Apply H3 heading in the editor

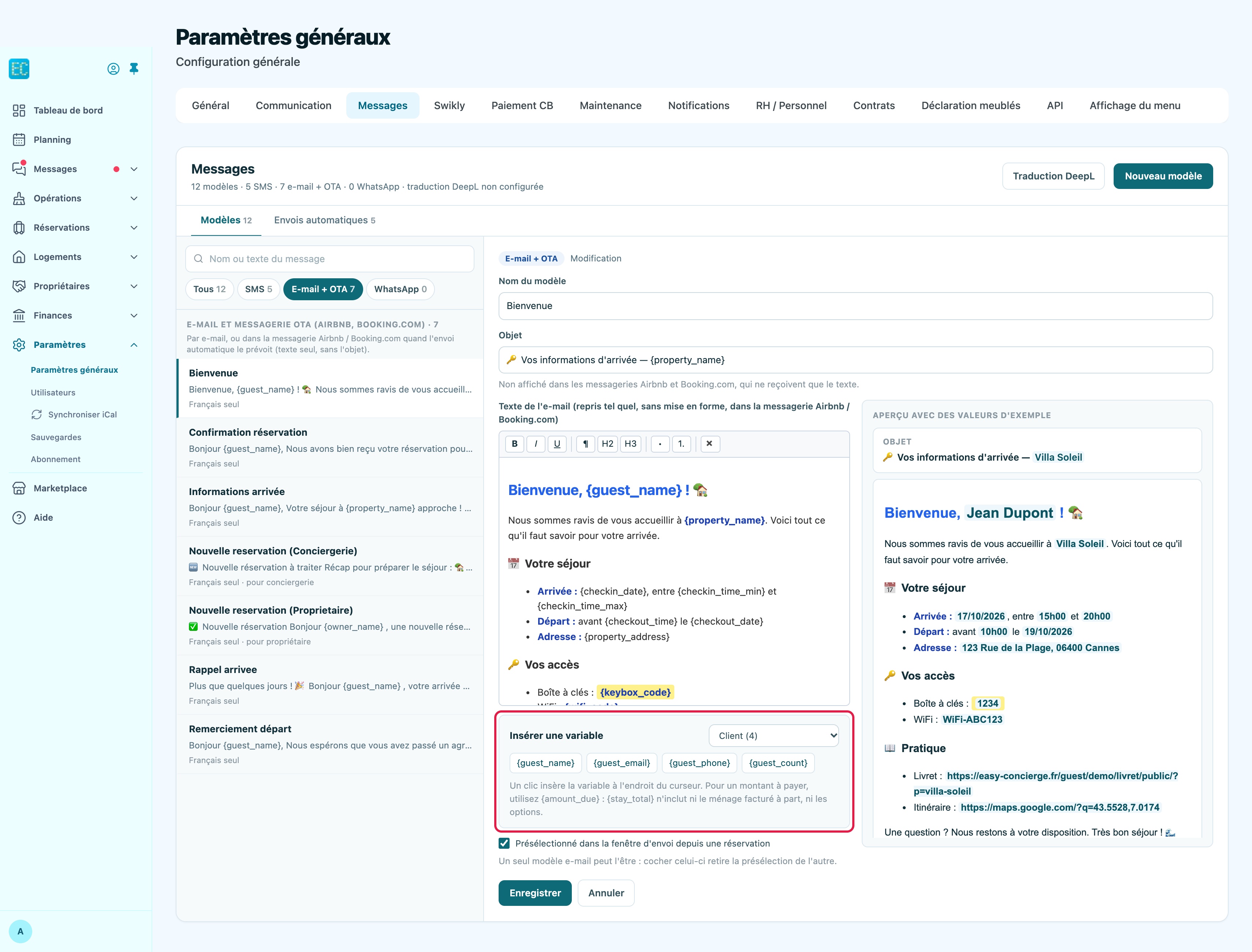point(630,444)
